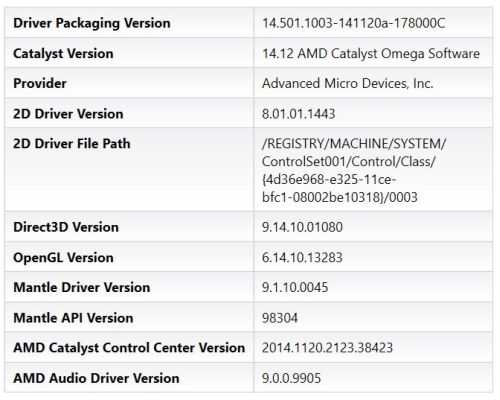Viewport: 500px width, 400px height.
Task: Click the AMD Audio Driver value 9.0.0.9905
Action: coord(291,378)
